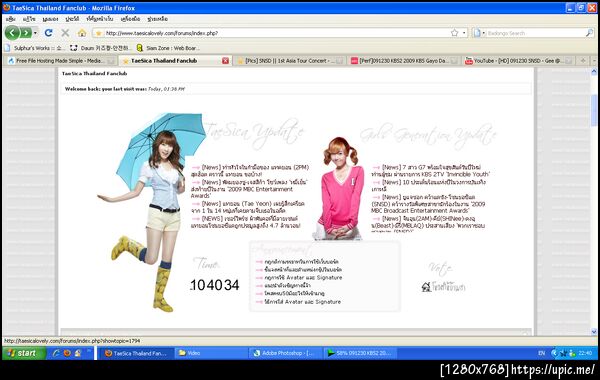Screen dimensions: 600x380
Task: Open the ช่วยเหลือ (Help) menu
Action: [157, 19]
